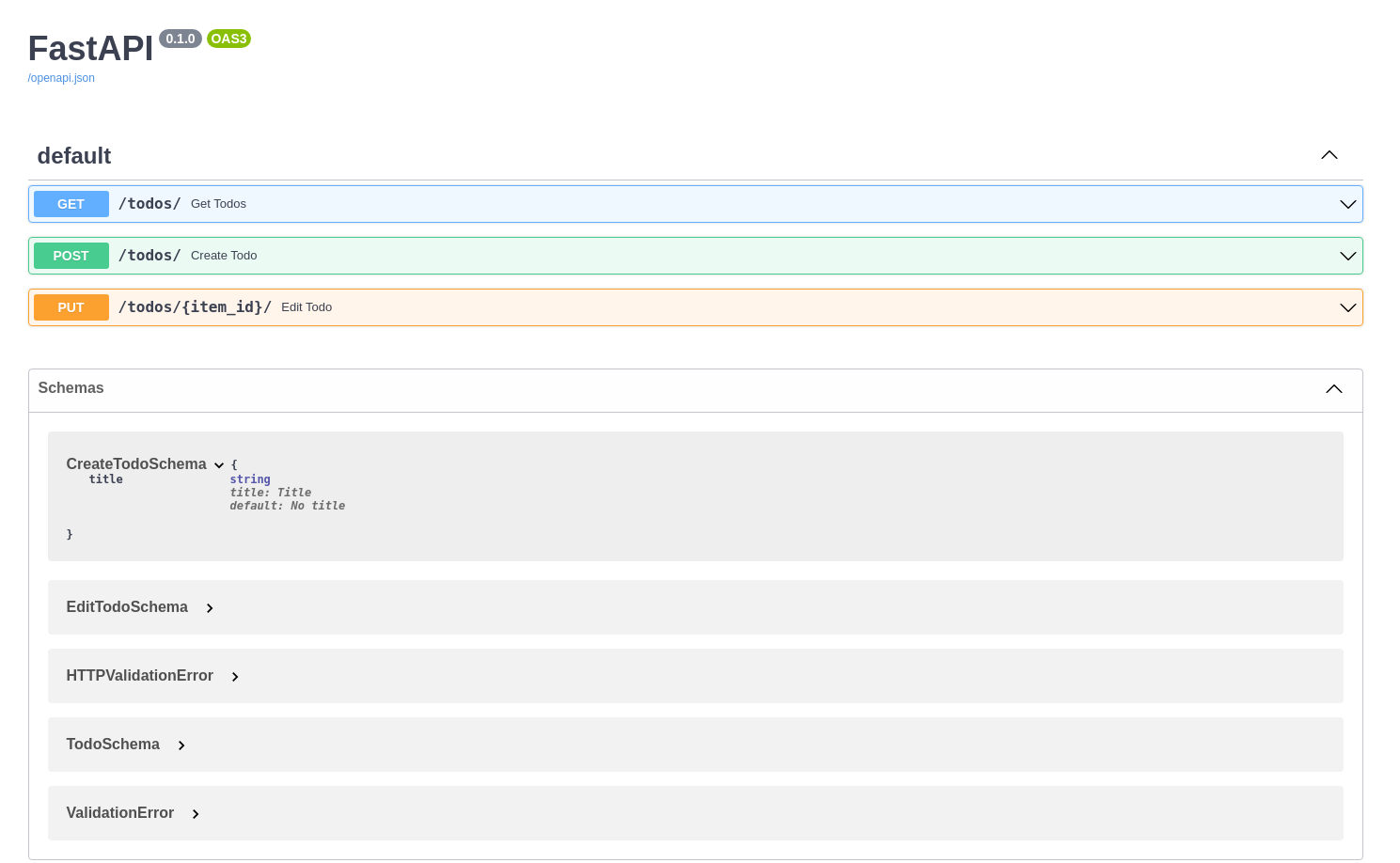Expand the ValidationError chevron
1400x863 pixels.
196,814
